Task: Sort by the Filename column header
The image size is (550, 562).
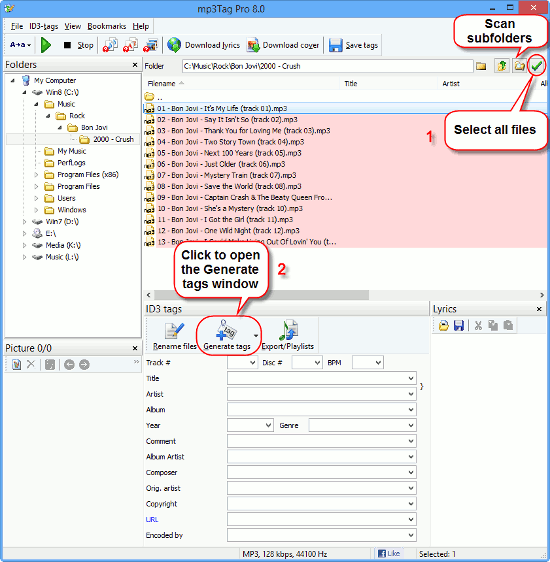Action: tap(161, 84)
